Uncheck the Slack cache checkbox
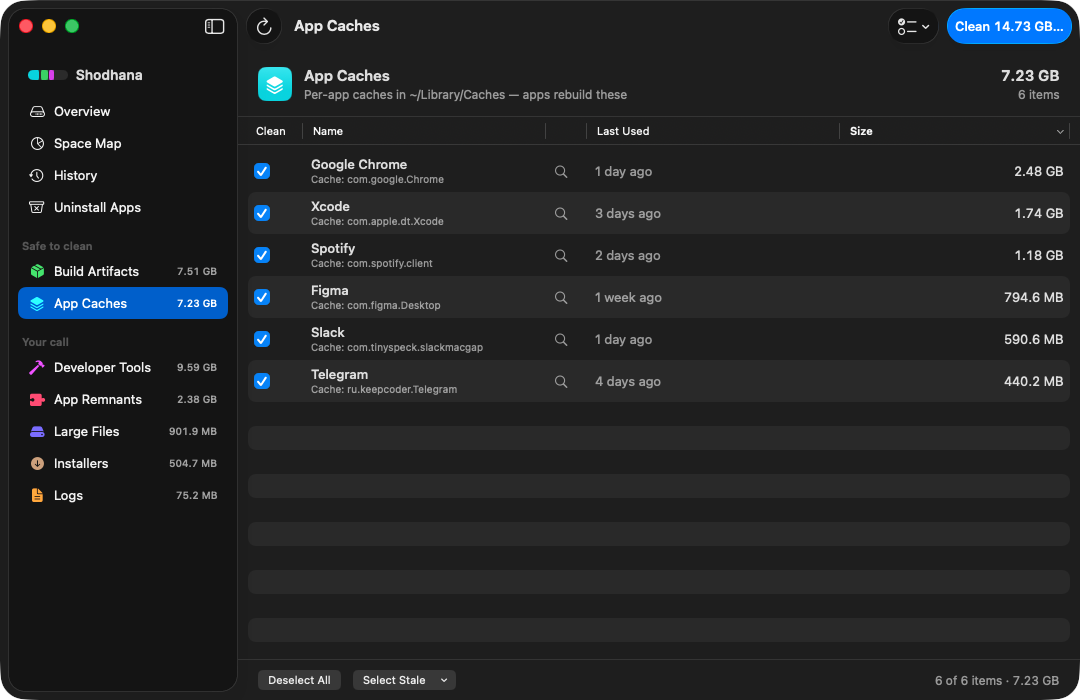1080x700 pixels. pos(262,340)
